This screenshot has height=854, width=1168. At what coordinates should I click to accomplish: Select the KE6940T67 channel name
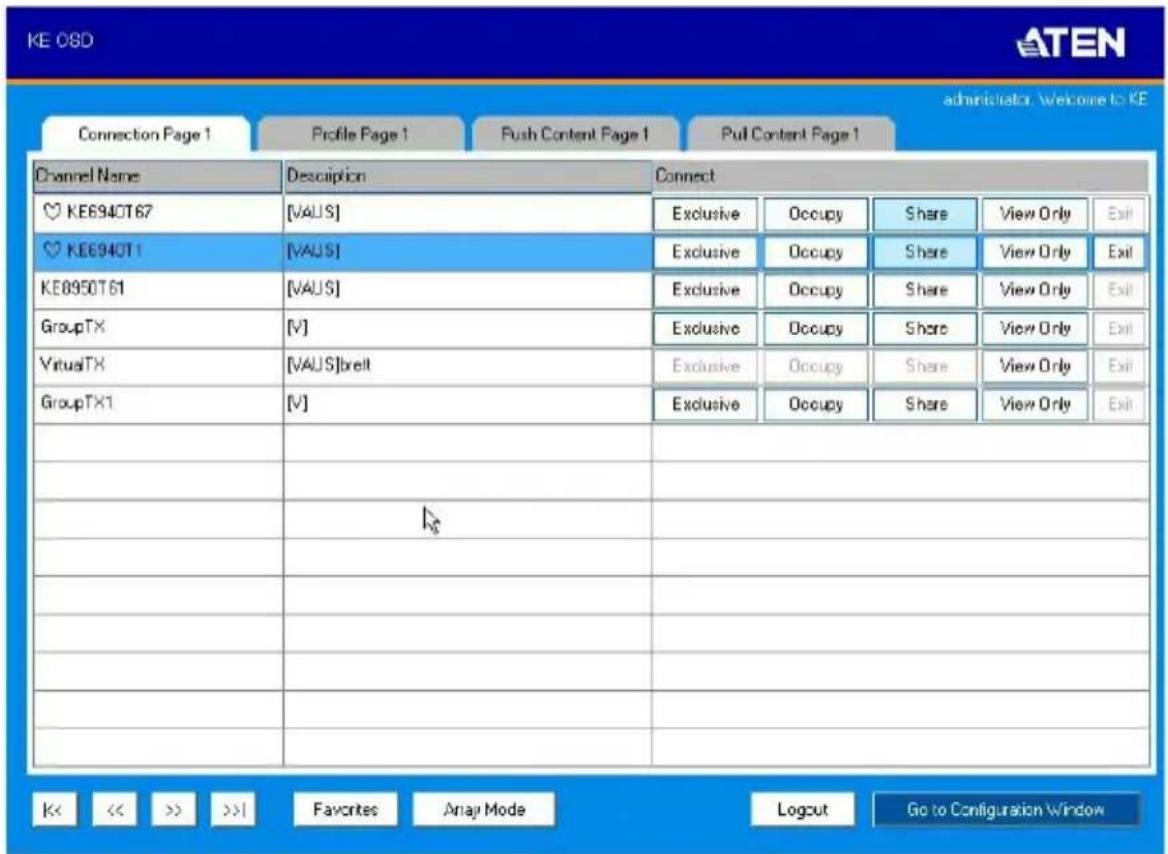click(x=110, y=212)
